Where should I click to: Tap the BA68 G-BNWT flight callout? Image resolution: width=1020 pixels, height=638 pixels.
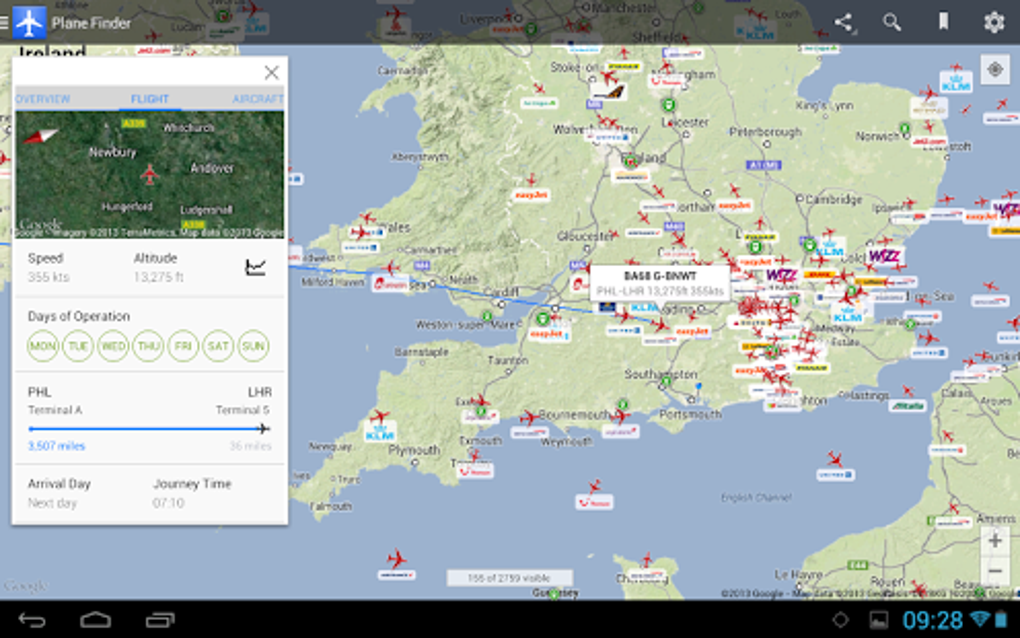[660, 284]
